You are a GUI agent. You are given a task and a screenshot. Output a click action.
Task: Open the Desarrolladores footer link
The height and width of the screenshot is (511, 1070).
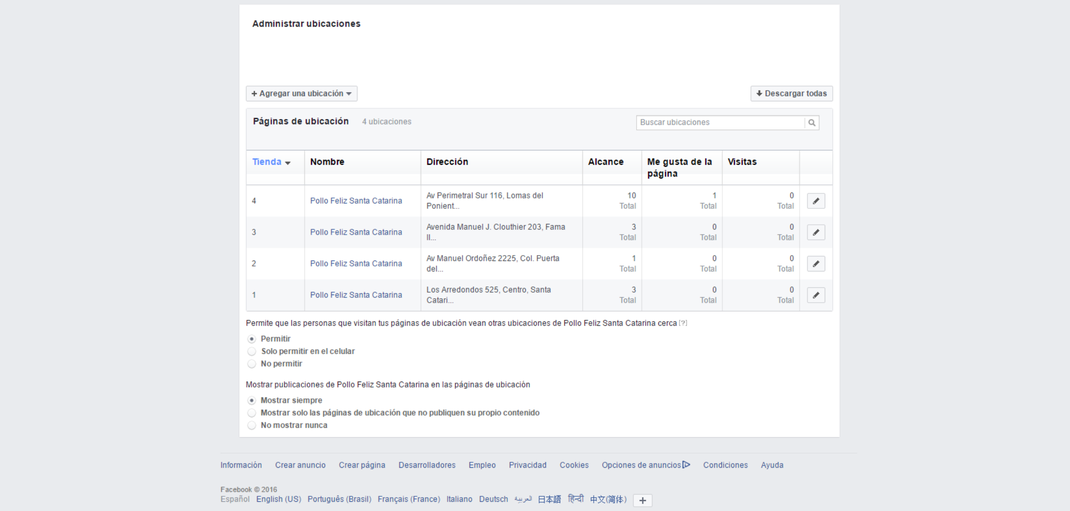[427, 465]
